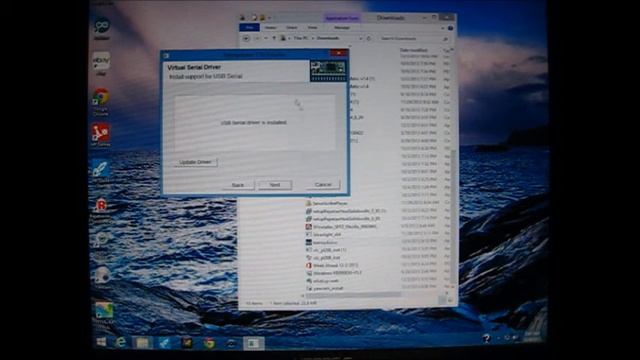Open the View ribbon tab in Explorer

pos(312,27)
